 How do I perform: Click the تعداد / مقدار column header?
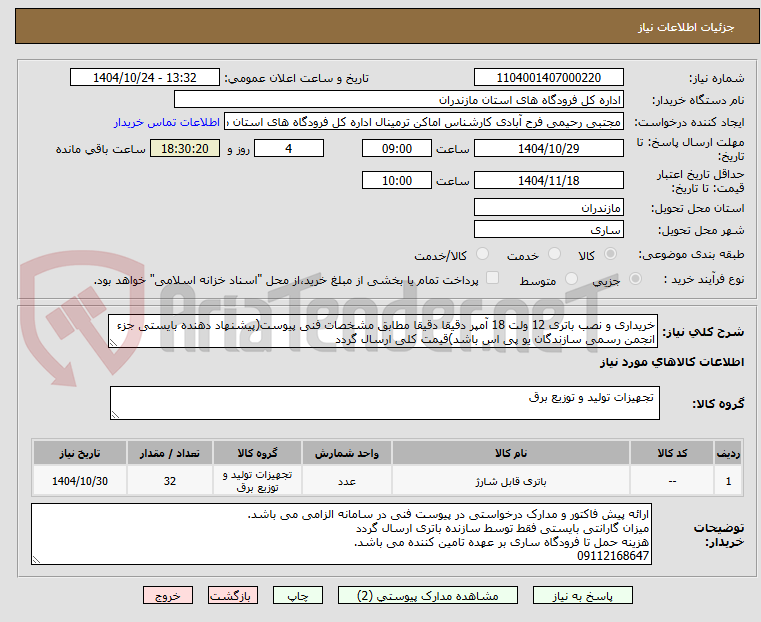(169, 453)
